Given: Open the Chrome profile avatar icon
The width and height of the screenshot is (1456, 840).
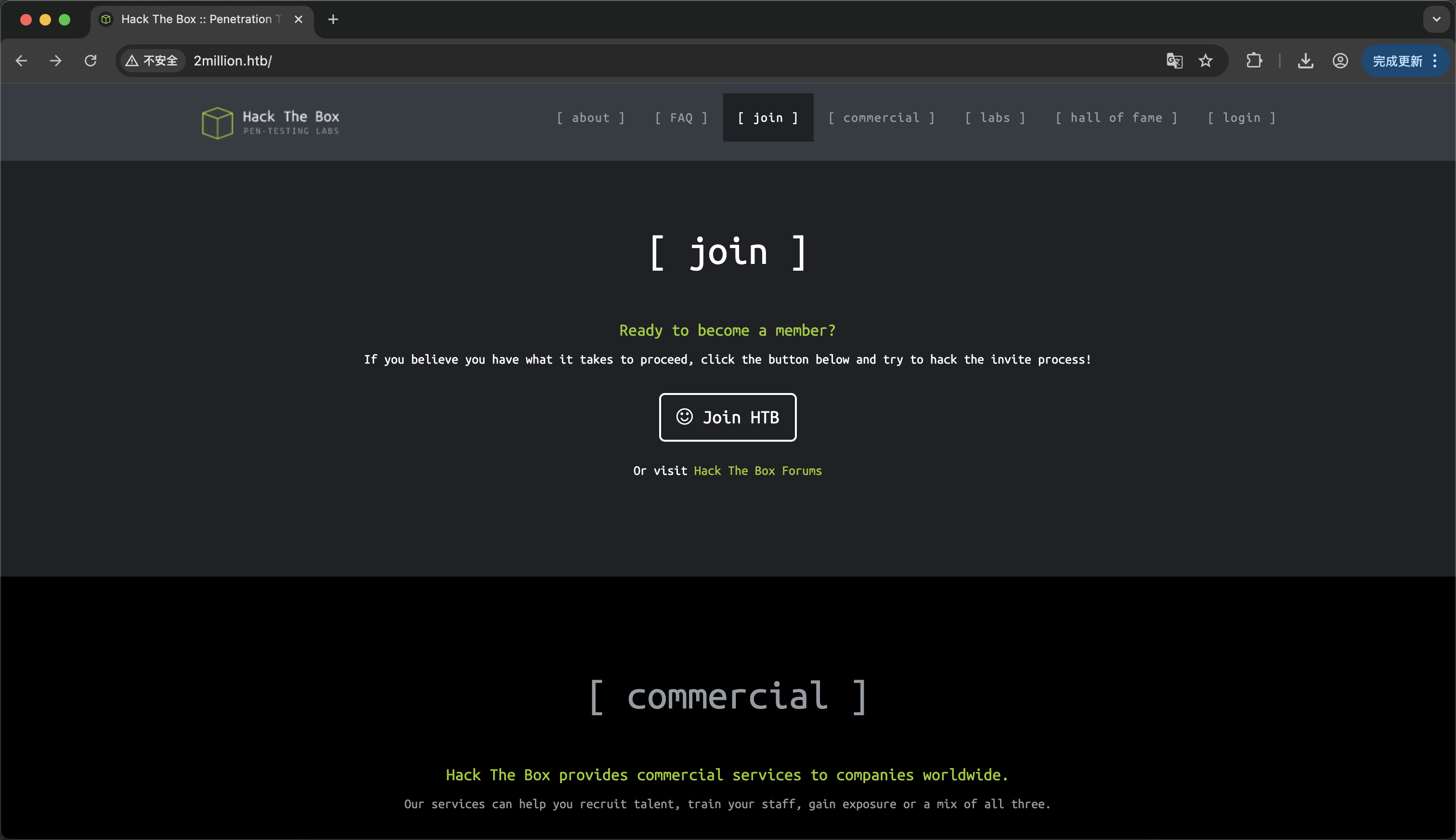Looking at the screenshot, I should [1340, 61].
